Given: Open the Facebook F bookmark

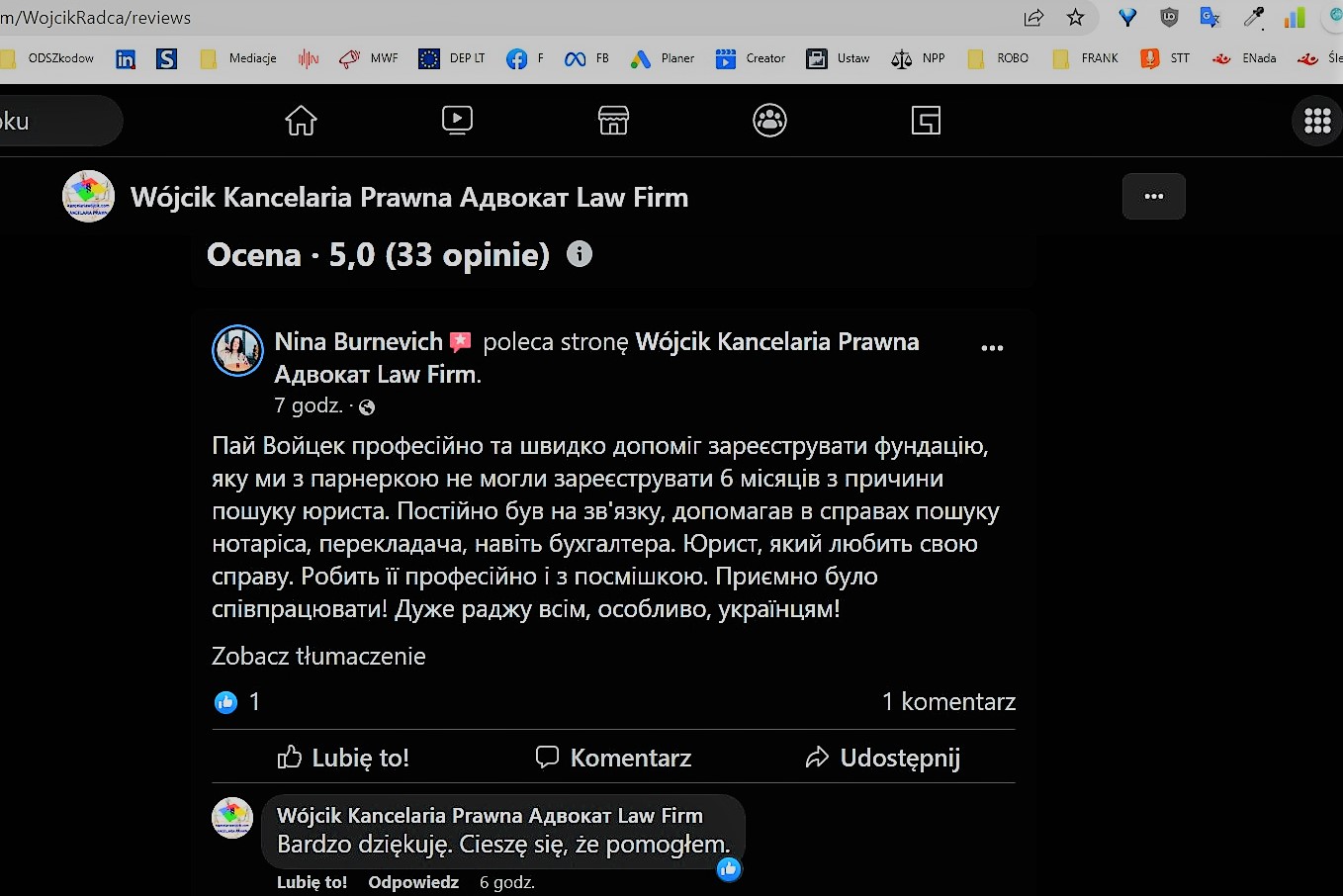Looking at the screenshot, I should pyautogui.click(x=525, y=58).
